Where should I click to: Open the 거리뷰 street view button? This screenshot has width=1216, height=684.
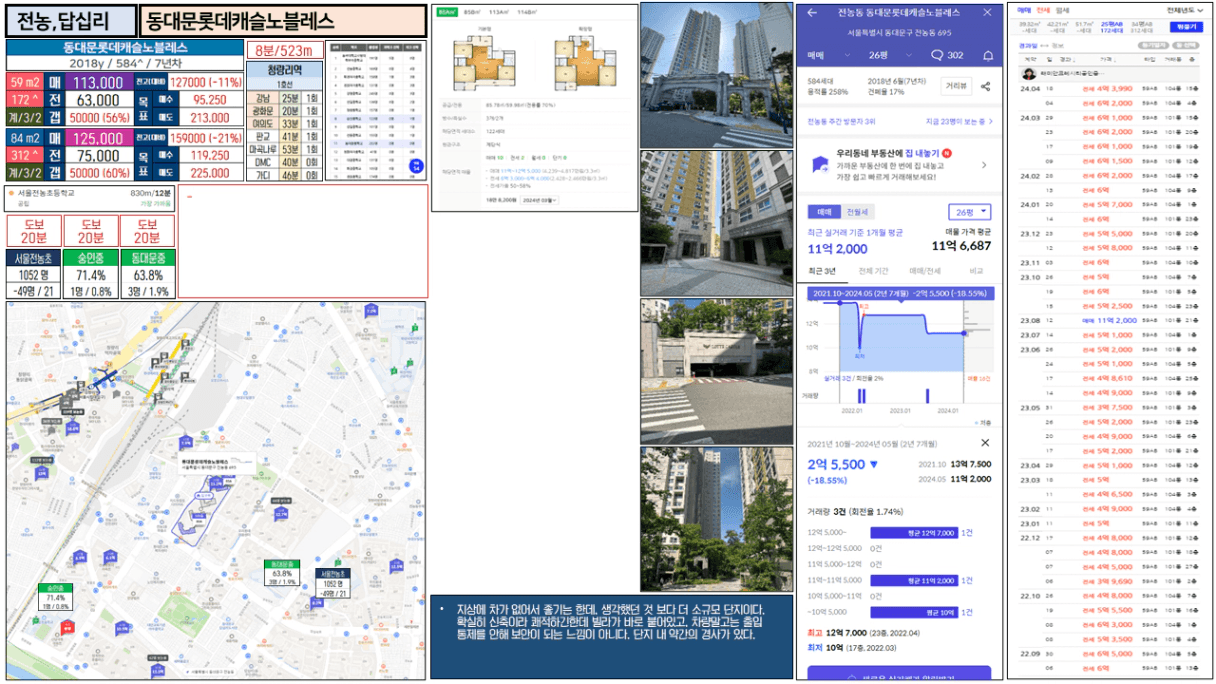click(957, 87)
